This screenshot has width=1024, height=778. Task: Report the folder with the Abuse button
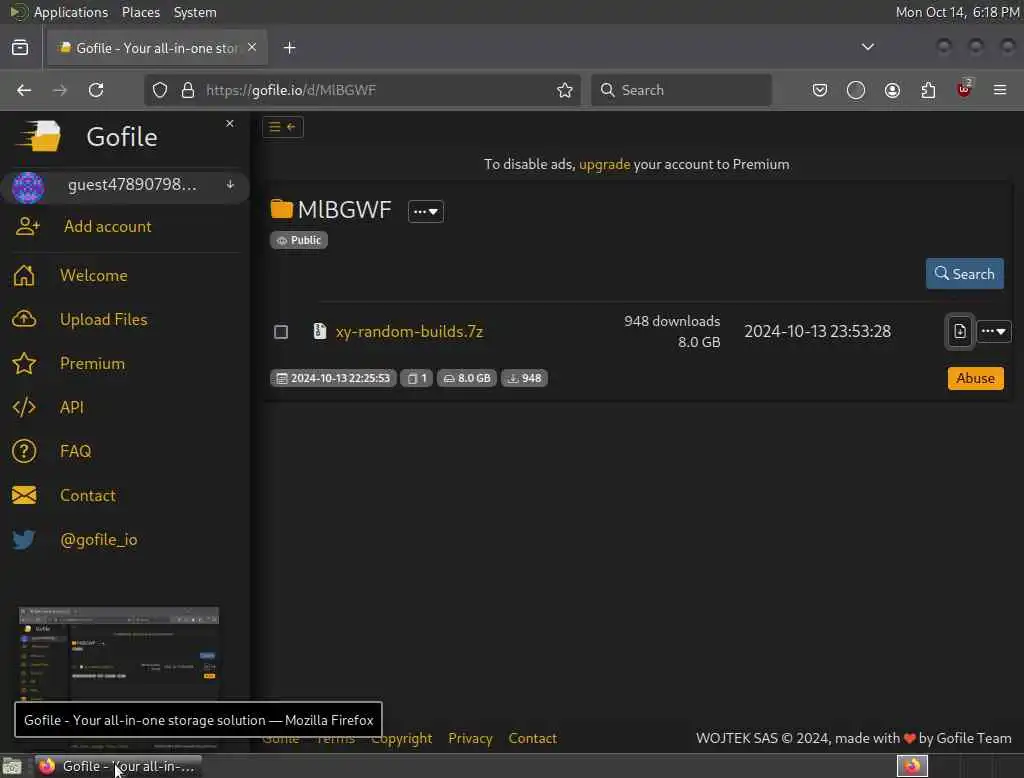(975, 378)
